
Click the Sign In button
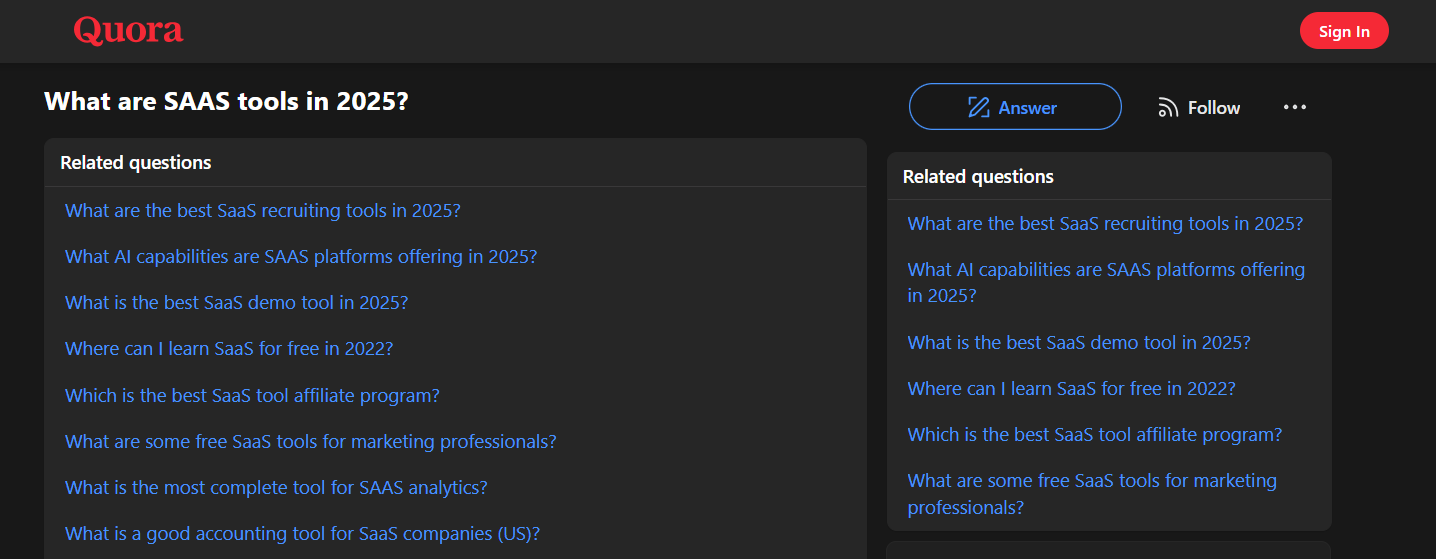click(1344, 31)
